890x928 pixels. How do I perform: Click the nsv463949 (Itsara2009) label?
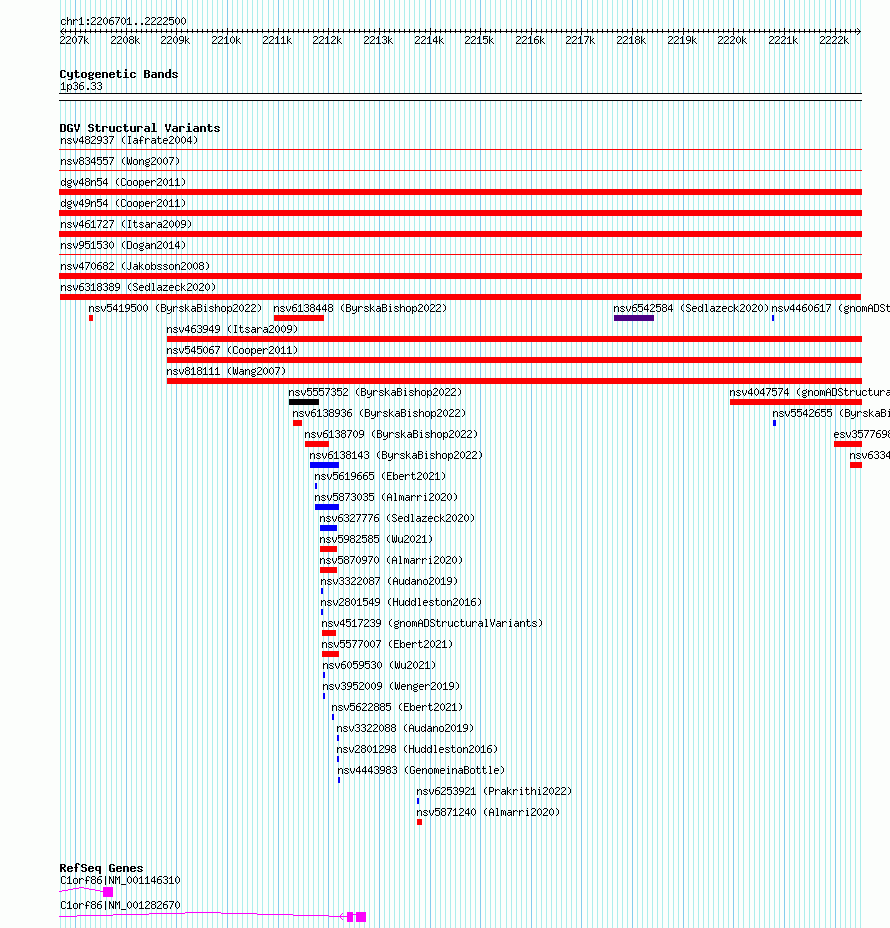(232, 329)
